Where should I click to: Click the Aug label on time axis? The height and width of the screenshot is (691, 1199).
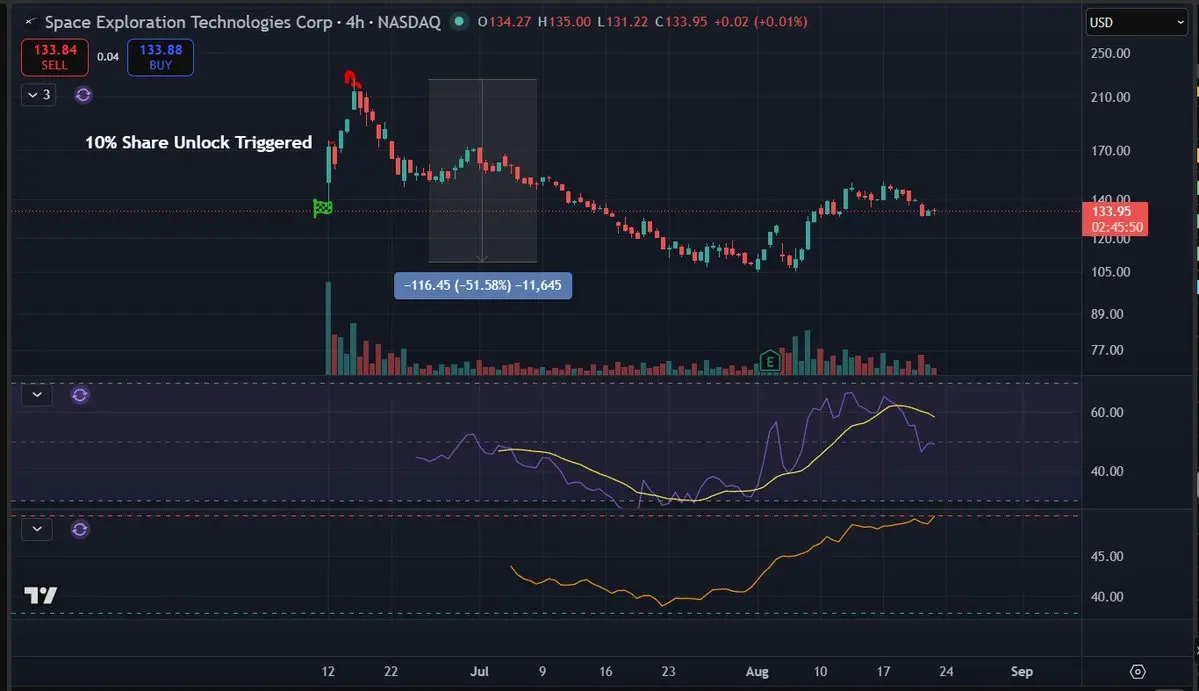point(757,671)
